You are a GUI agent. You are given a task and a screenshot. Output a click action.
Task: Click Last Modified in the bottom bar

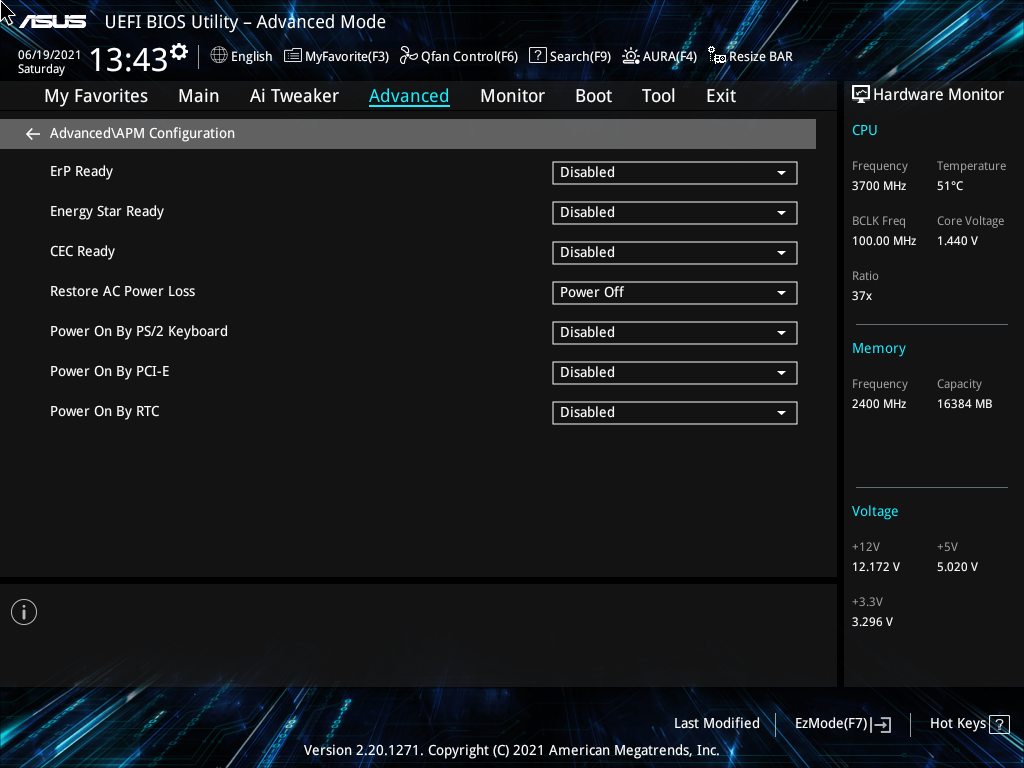click(716, 723)
